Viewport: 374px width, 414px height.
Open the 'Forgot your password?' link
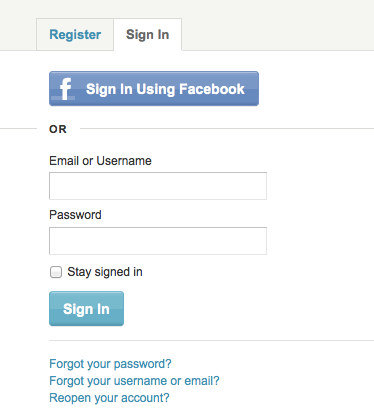pos(110,364)
